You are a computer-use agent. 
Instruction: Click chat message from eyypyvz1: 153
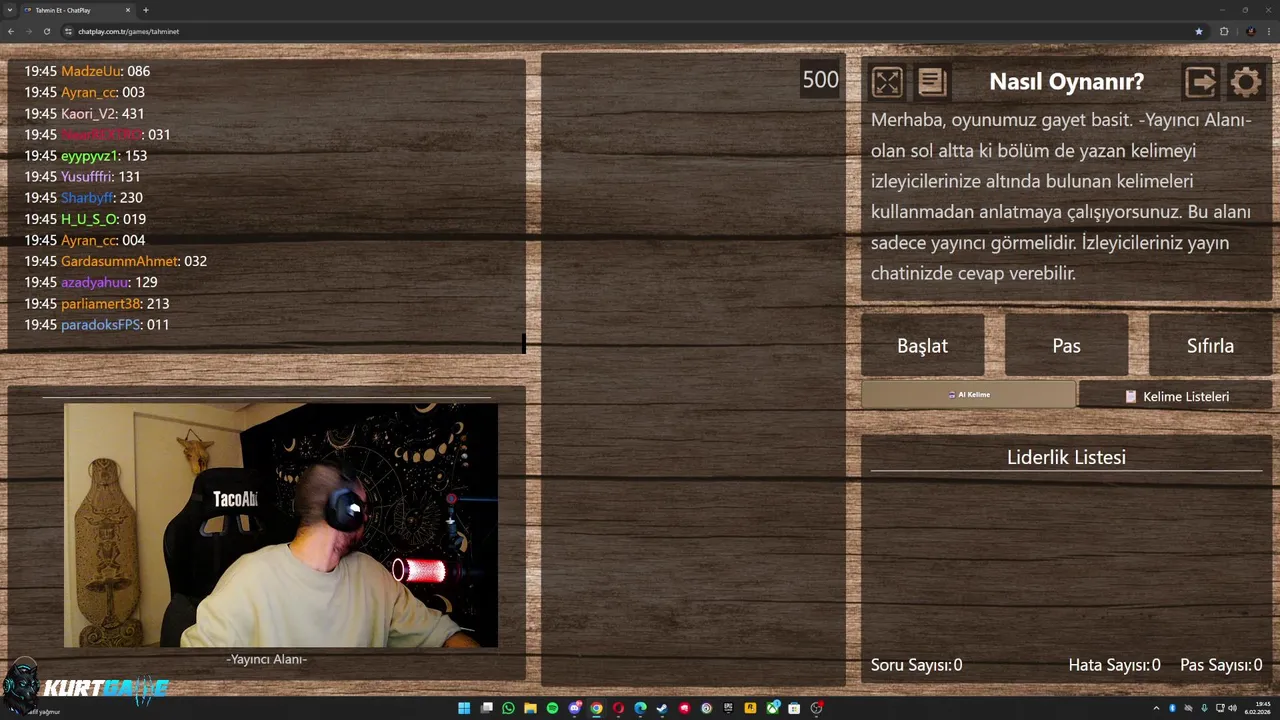coord(86,155)
